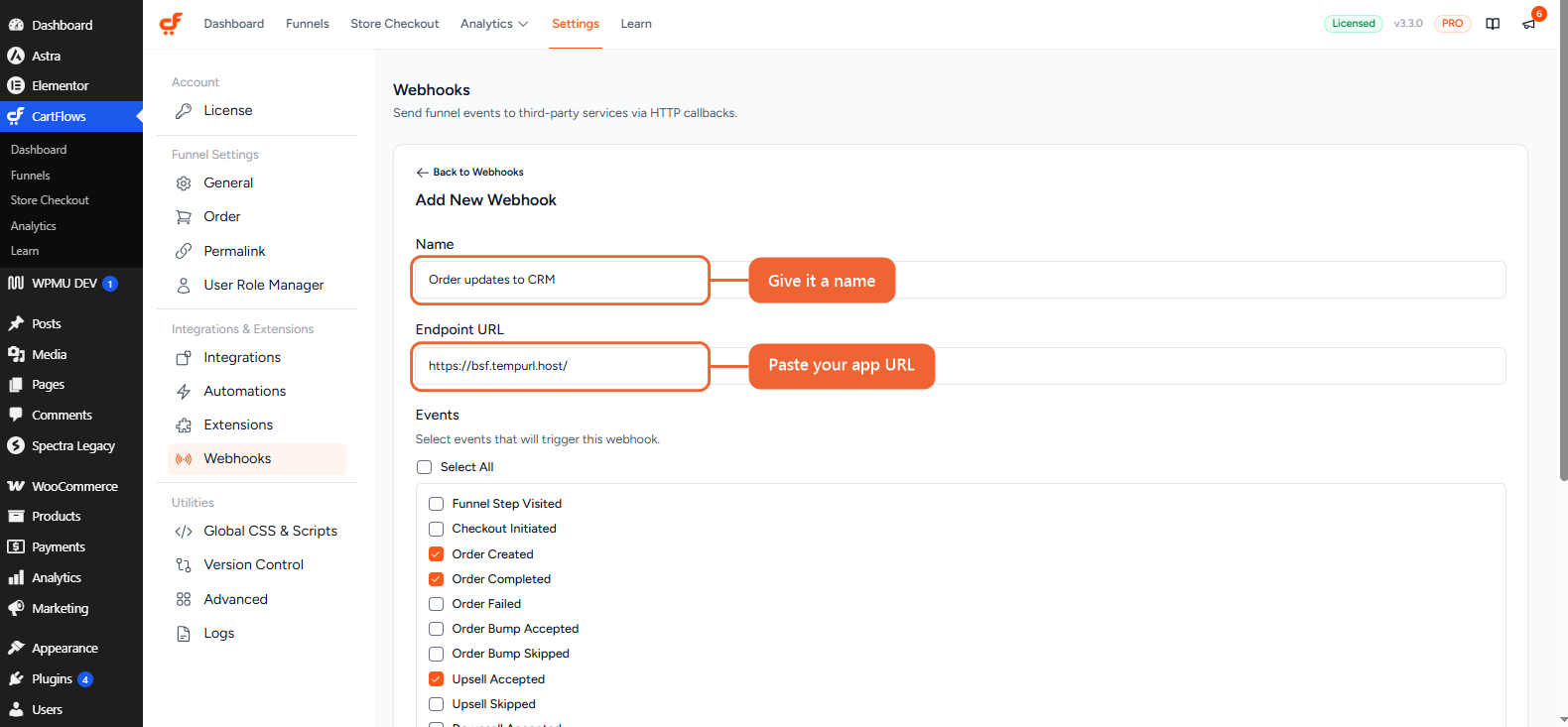Open the Store Checkout top tab

coord(395,24)
